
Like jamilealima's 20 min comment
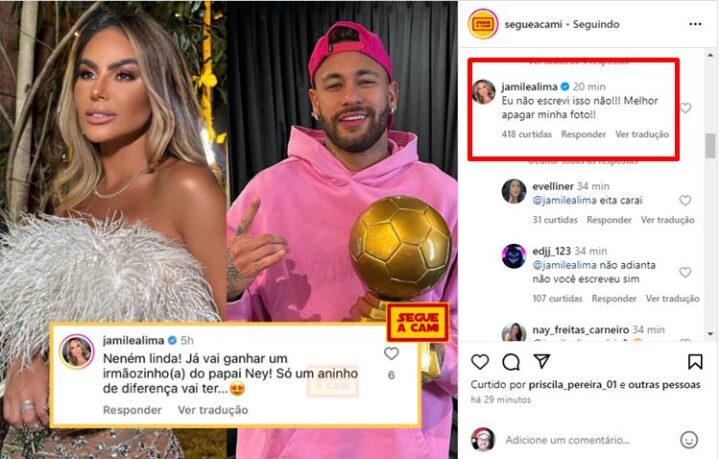click(x=686, y=108)
